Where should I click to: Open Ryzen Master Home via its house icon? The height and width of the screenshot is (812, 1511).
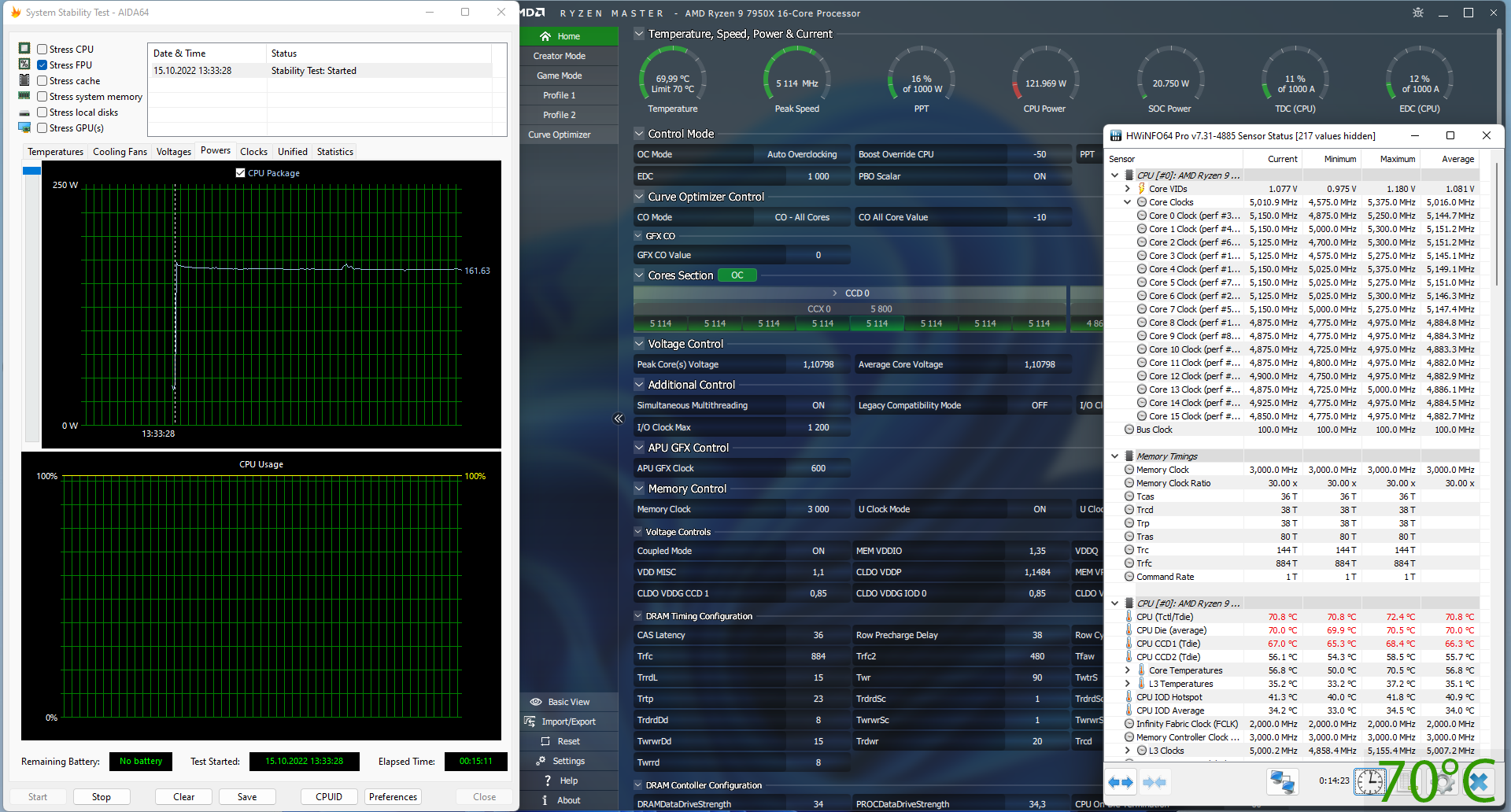pyautogui.click(x=545, y=36)
